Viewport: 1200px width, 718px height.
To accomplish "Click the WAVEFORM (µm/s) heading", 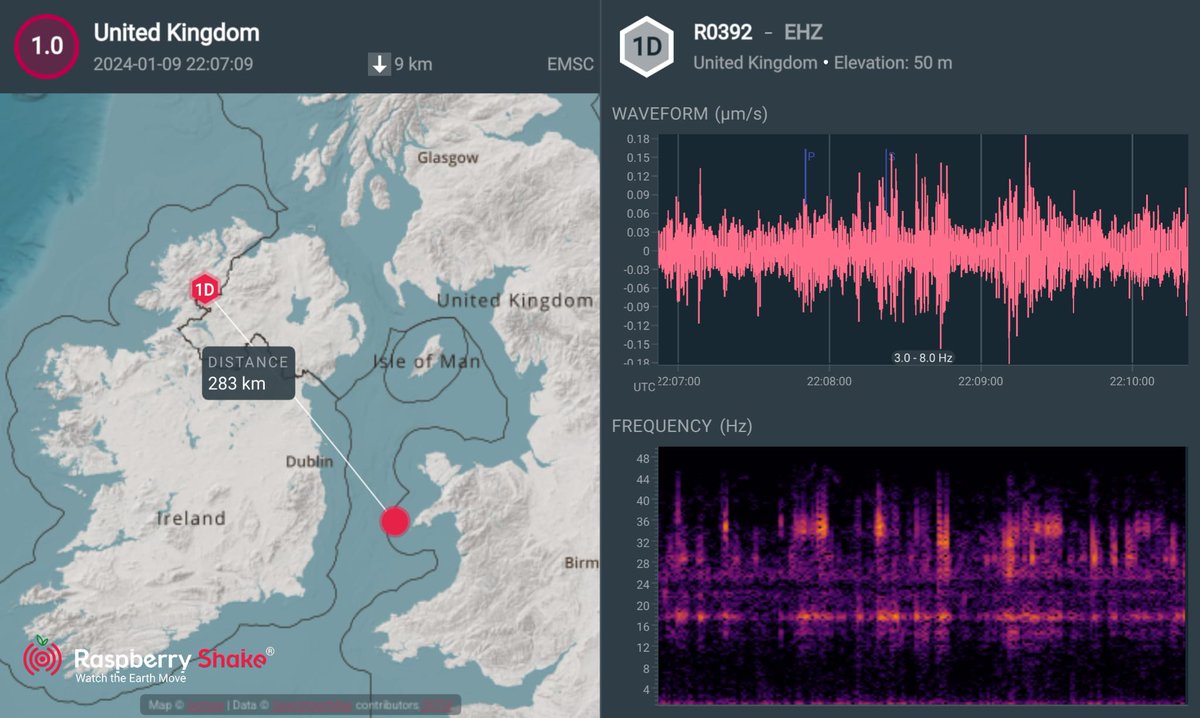I will pyautogui.click(x=690, y=114).
